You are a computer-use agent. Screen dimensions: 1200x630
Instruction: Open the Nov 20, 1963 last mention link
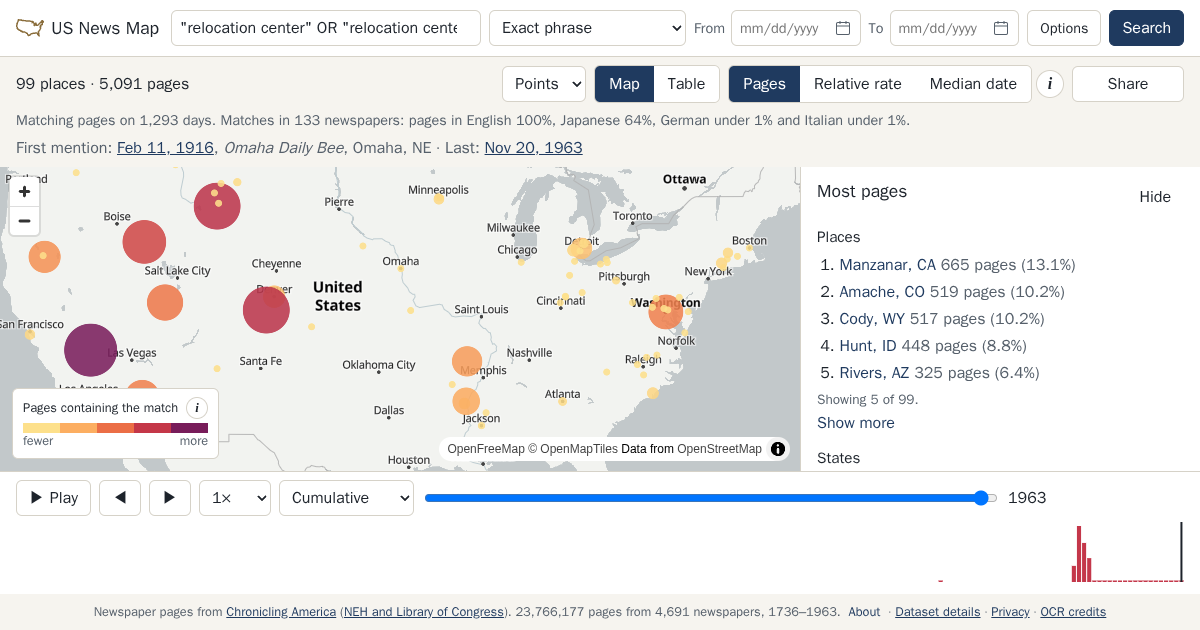pyautogui.click(x=533, y=148)
